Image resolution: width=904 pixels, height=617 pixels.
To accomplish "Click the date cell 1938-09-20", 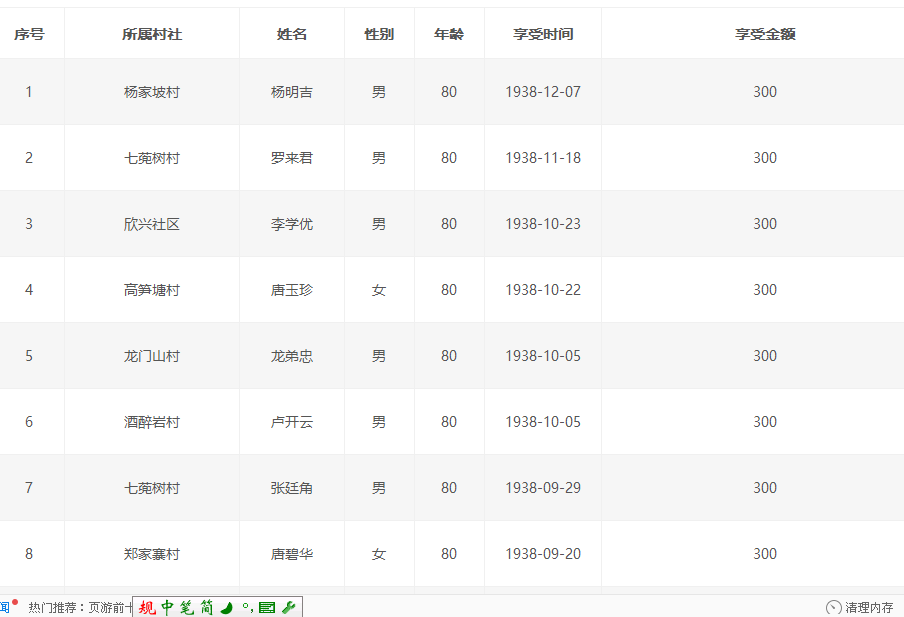I will click(543, 554).
